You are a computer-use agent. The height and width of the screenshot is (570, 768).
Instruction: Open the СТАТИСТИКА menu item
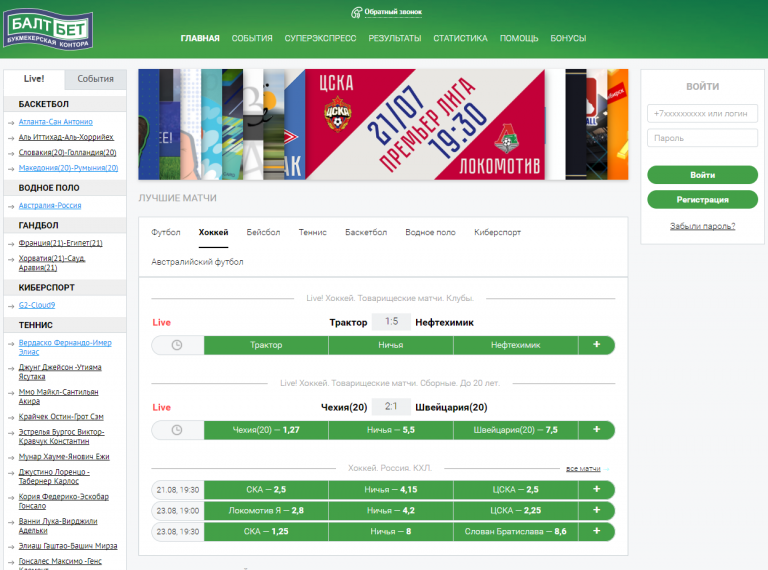[460, 38]
